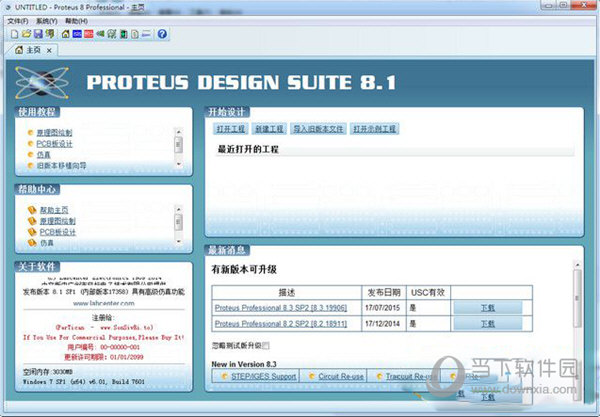Click the book icon beside 帮助主页

coord(32,210)
